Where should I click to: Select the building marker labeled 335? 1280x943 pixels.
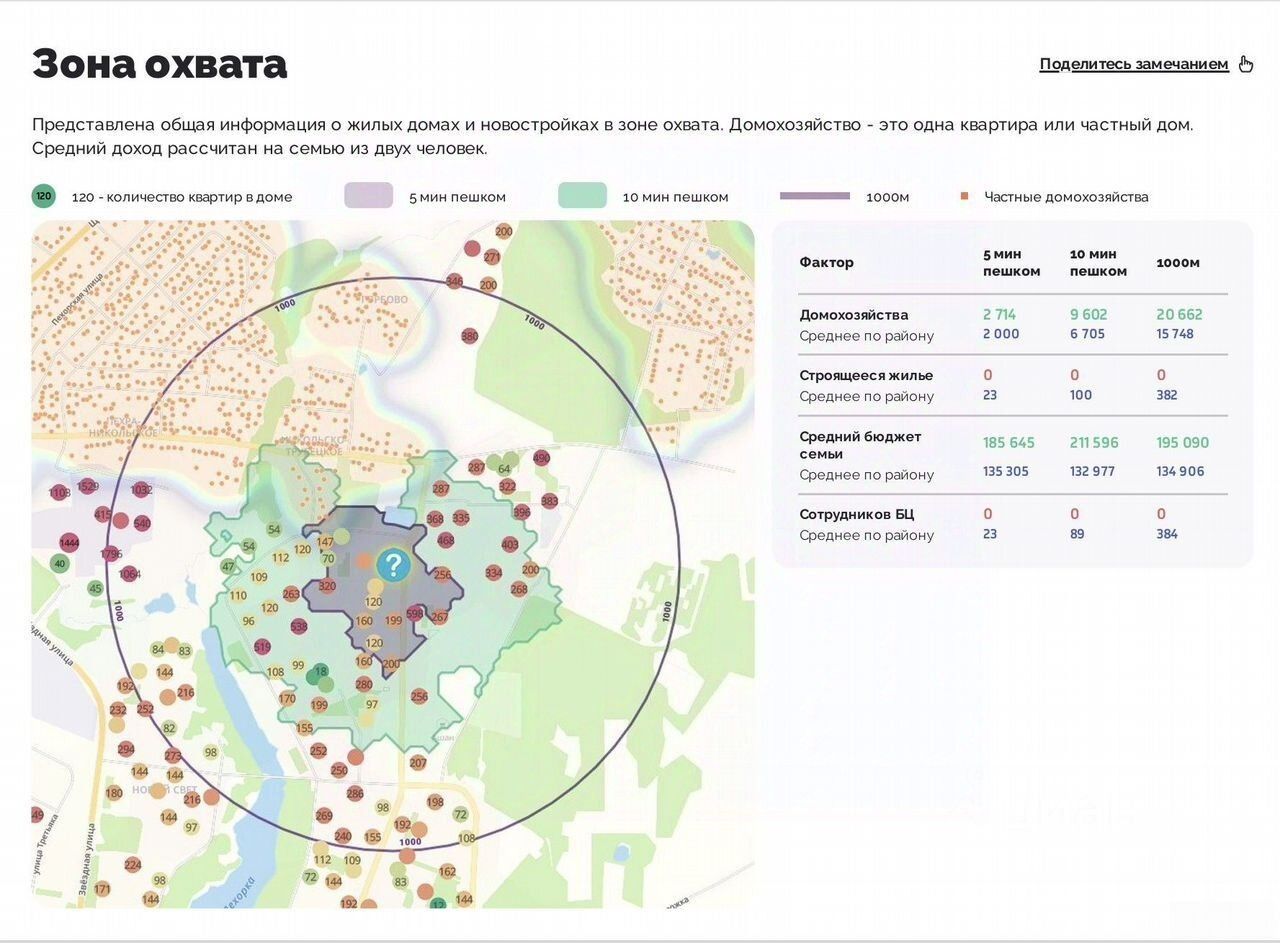[x=461, y=518]
